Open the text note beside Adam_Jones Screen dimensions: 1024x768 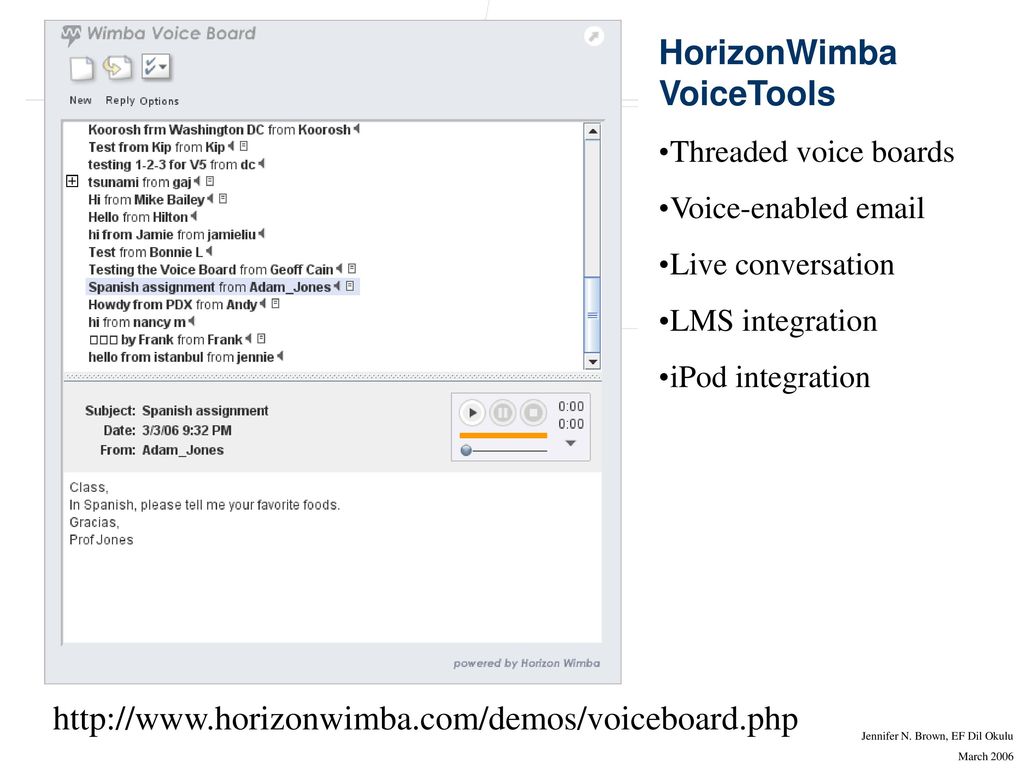(x=350, y=286)
